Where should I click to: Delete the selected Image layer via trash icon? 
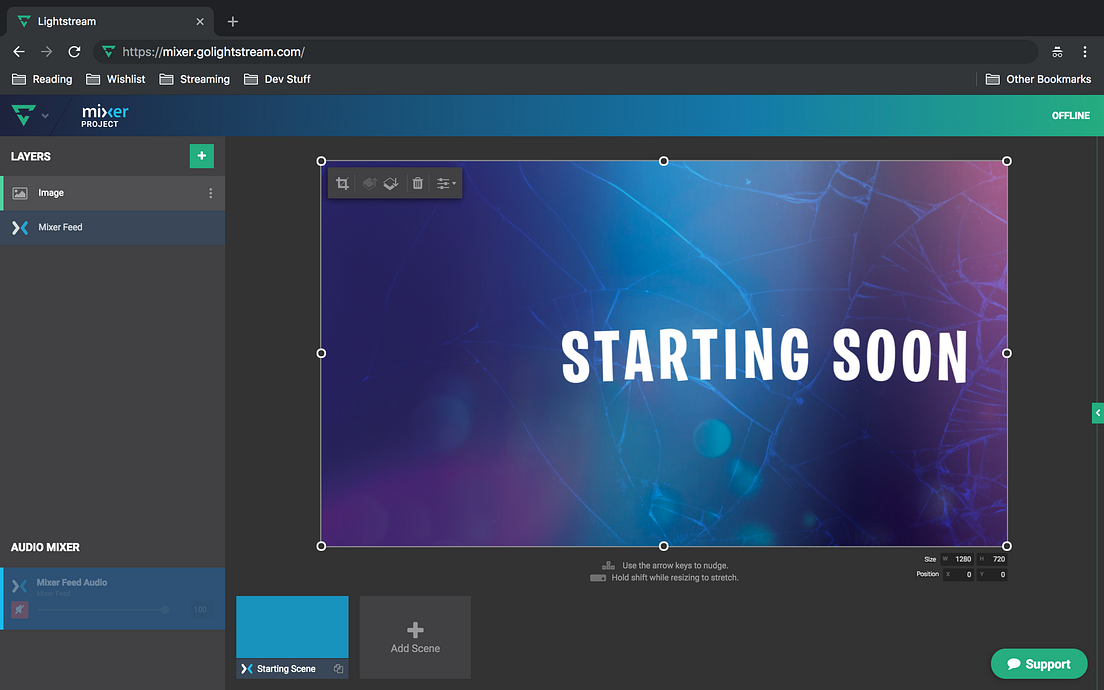point(417,183)
